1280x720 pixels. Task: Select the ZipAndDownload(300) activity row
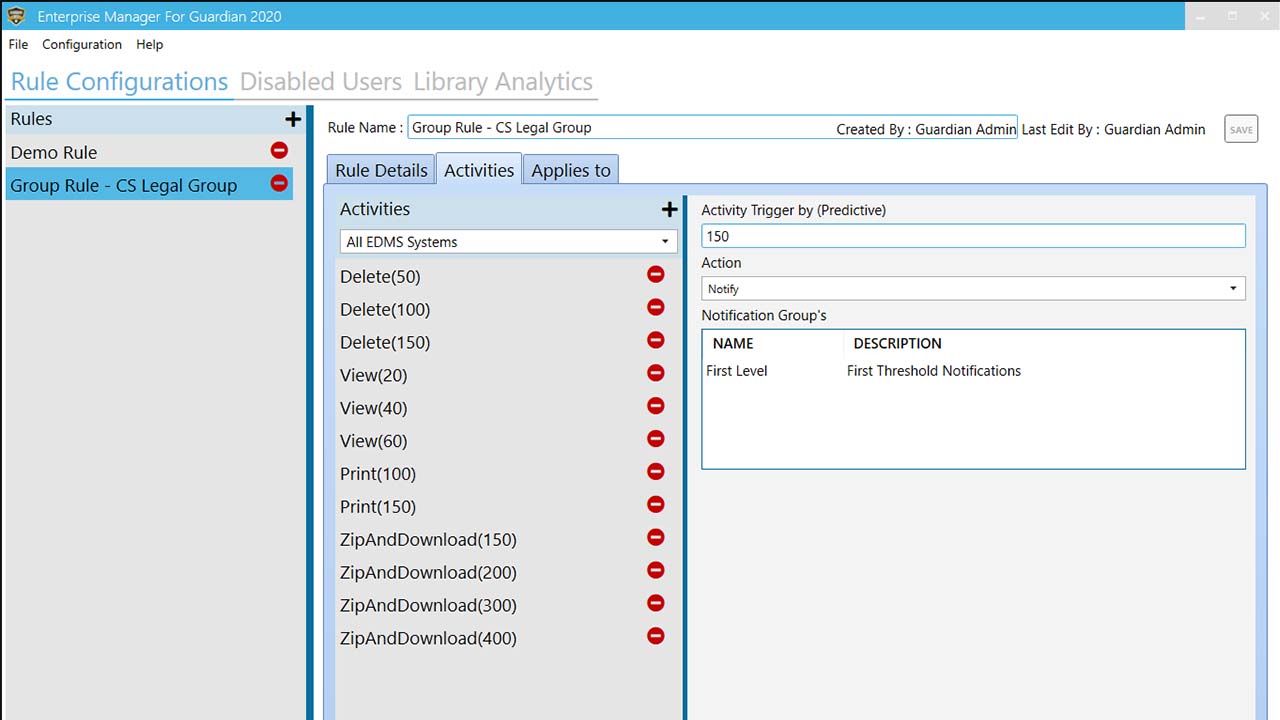pyautogui.click(x=506, y=605)
